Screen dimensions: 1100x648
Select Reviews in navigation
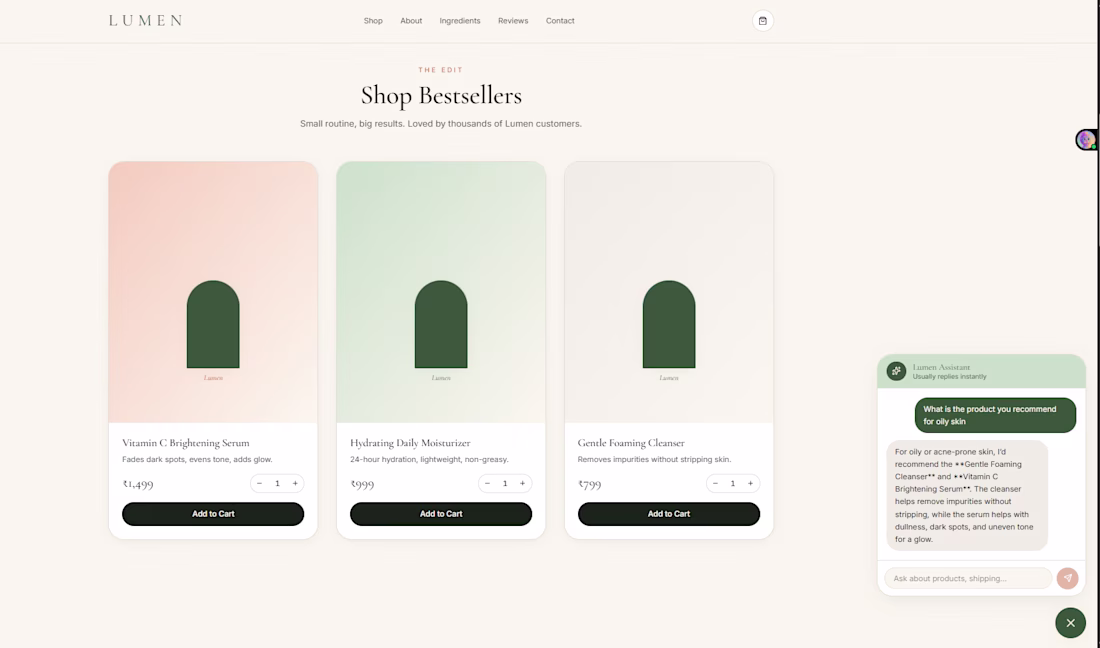click(513, 21)
